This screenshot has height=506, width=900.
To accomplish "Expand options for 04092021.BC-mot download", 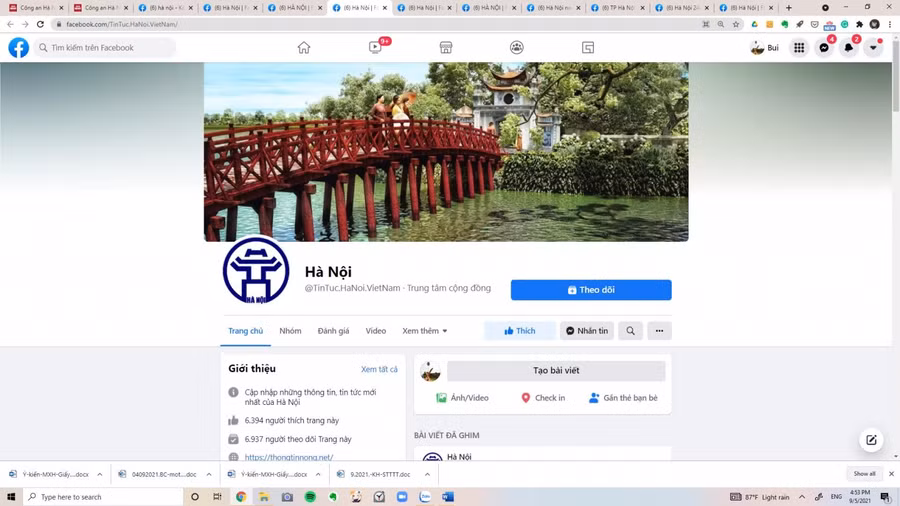I will click(209, 474).
